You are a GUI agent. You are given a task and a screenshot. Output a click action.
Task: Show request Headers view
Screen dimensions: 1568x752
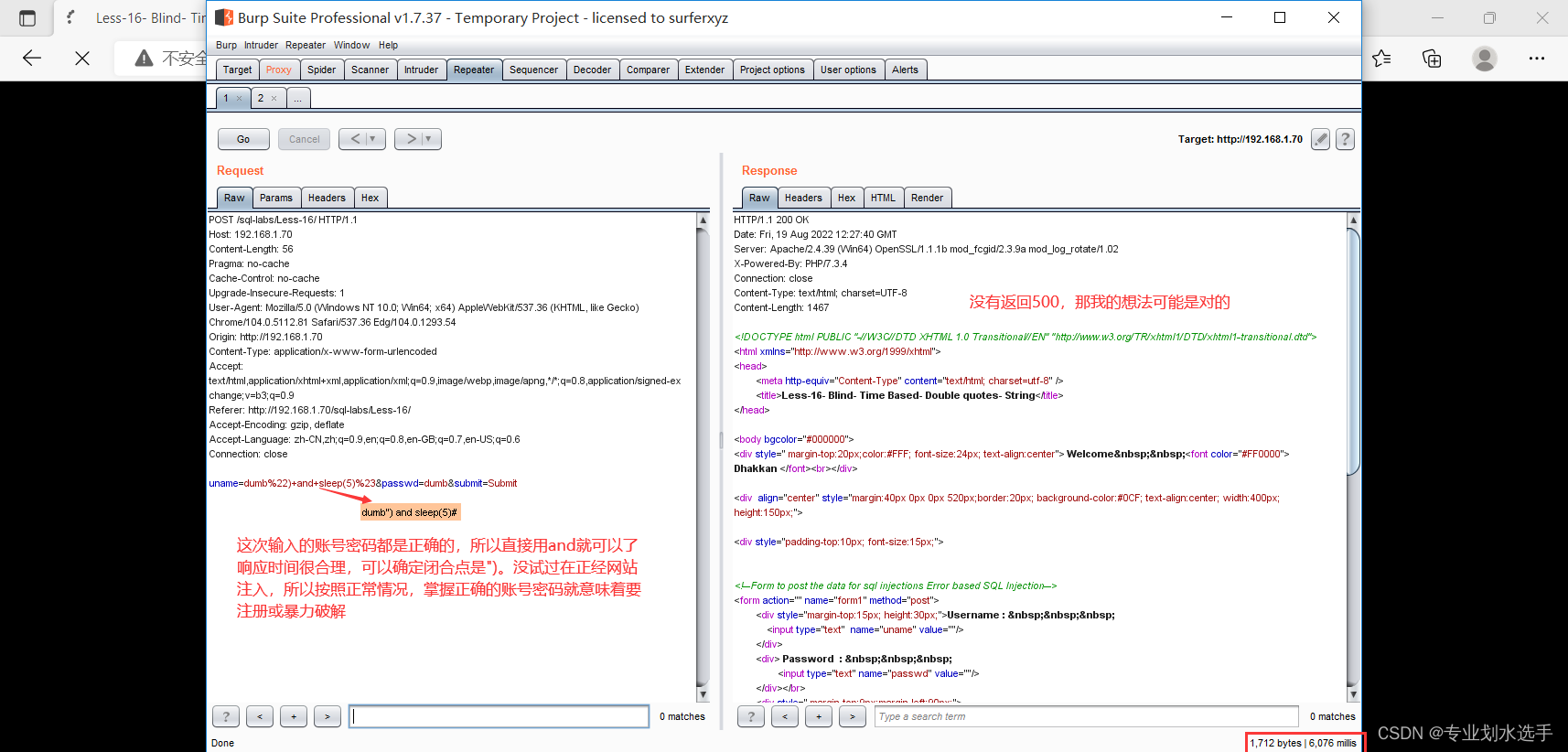tap(327, 198)
